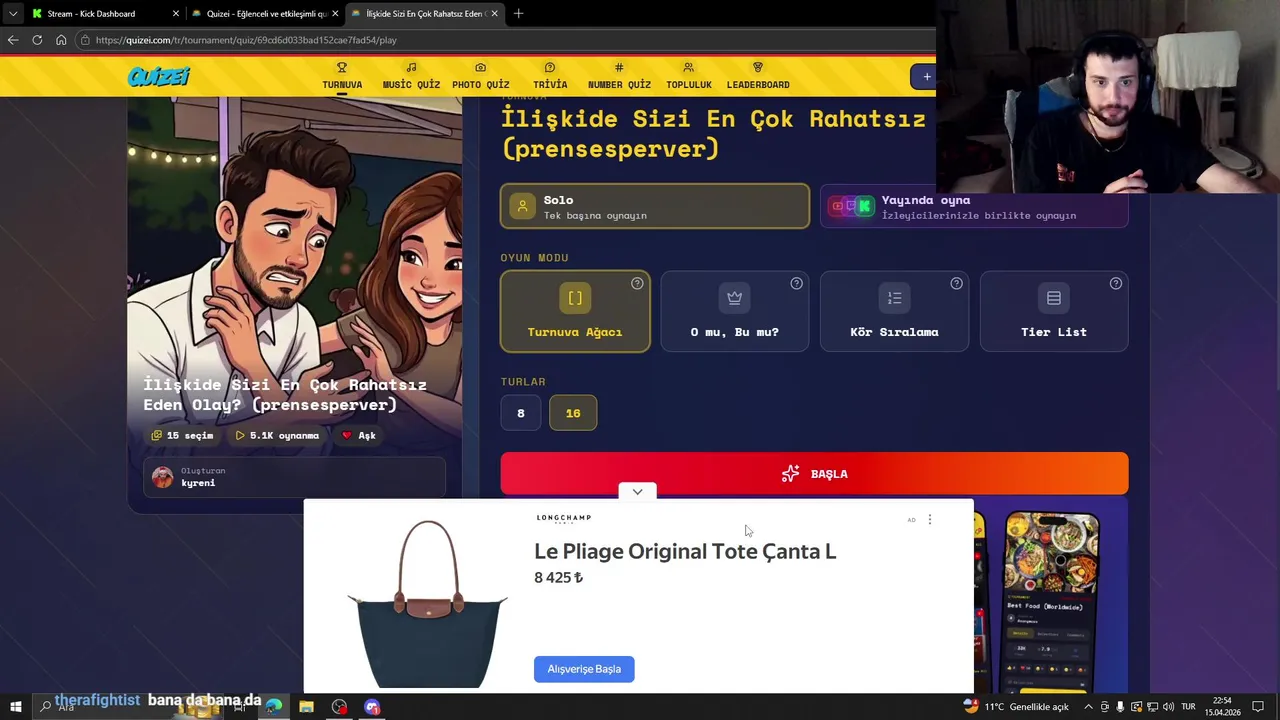Select Yayında oyna streaming mode

974,206
